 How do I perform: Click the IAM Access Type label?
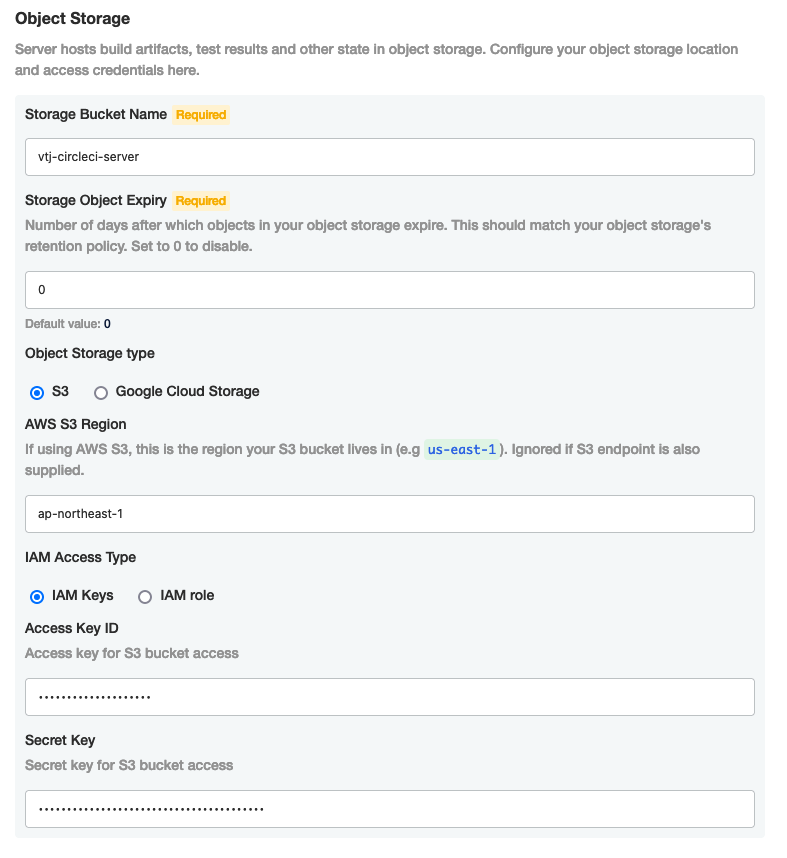(80, 557)
